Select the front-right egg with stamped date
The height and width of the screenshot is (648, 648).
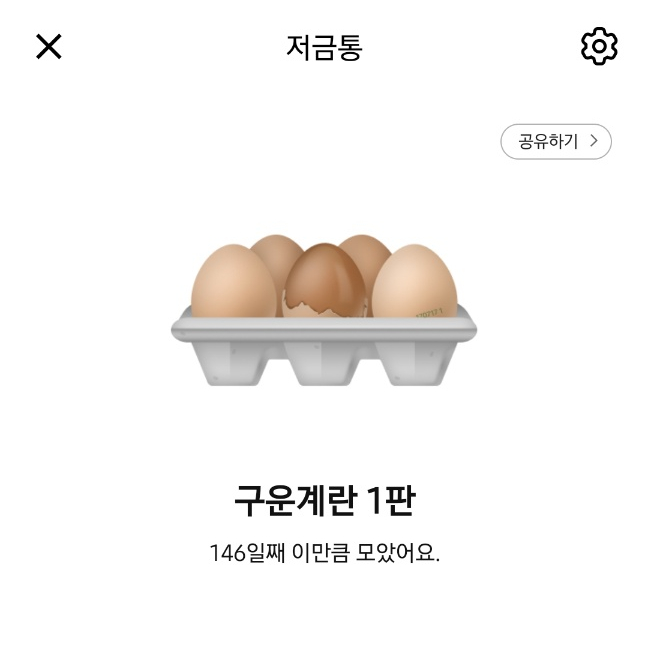415,281
